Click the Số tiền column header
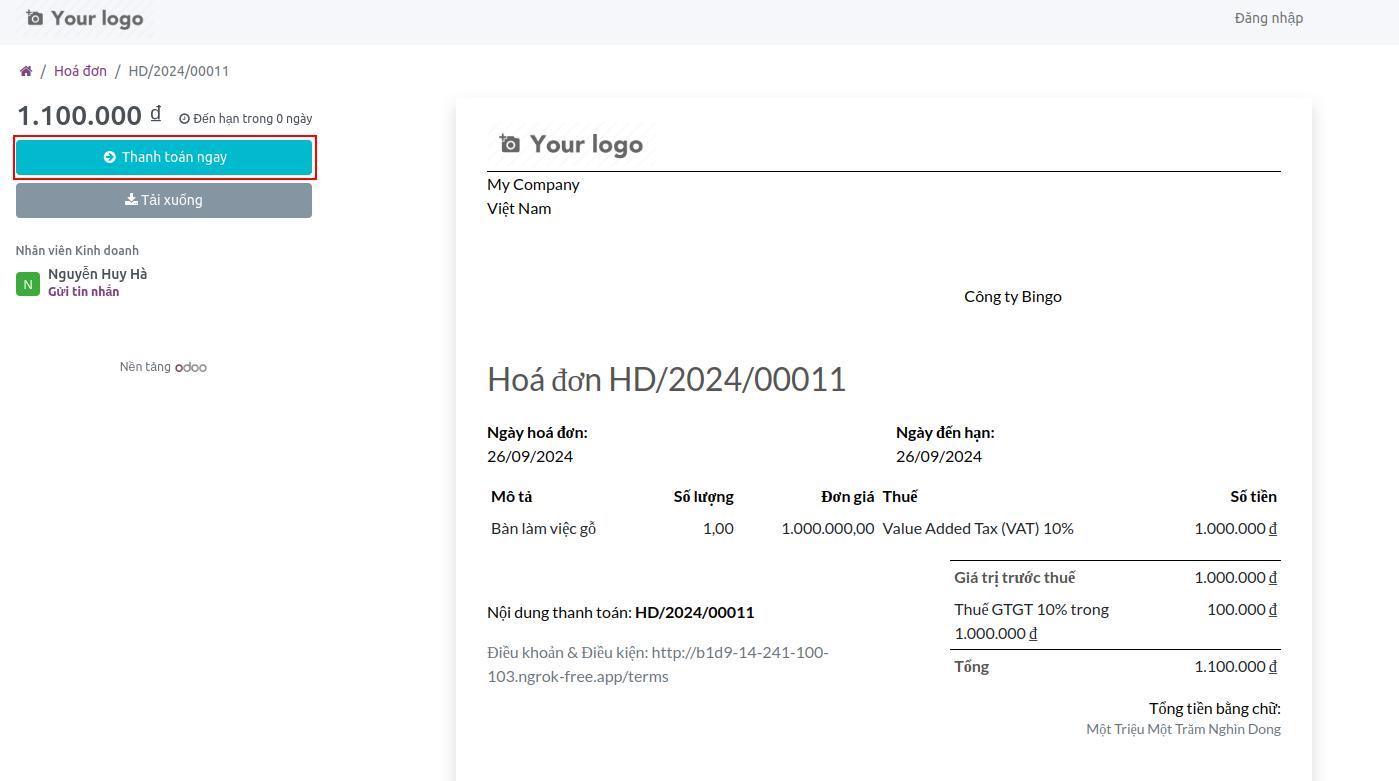1399x781 pixels. 1253,496
